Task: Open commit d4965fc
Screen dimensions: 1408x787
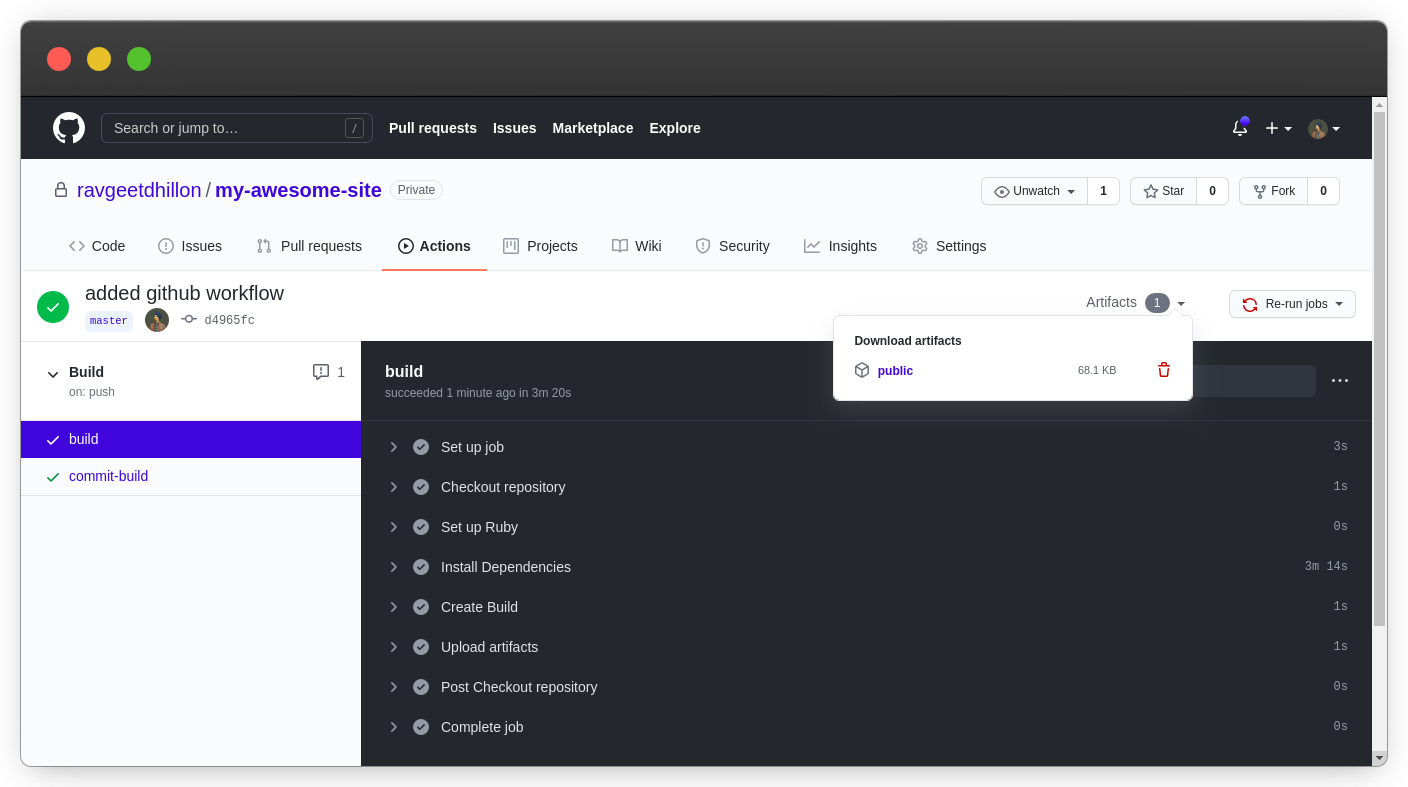Action: point(229,319)
